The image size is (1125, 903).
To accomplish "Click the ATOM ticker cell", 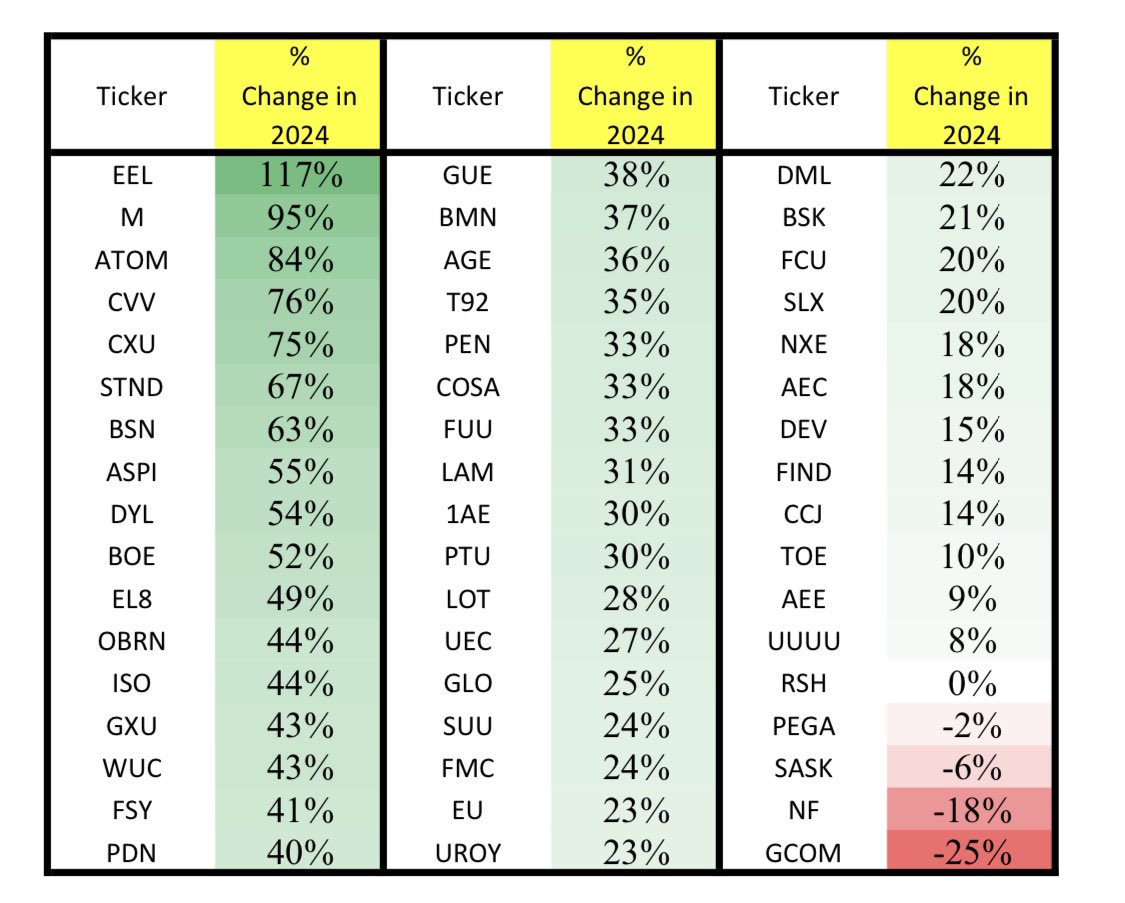I will point(132,261).
